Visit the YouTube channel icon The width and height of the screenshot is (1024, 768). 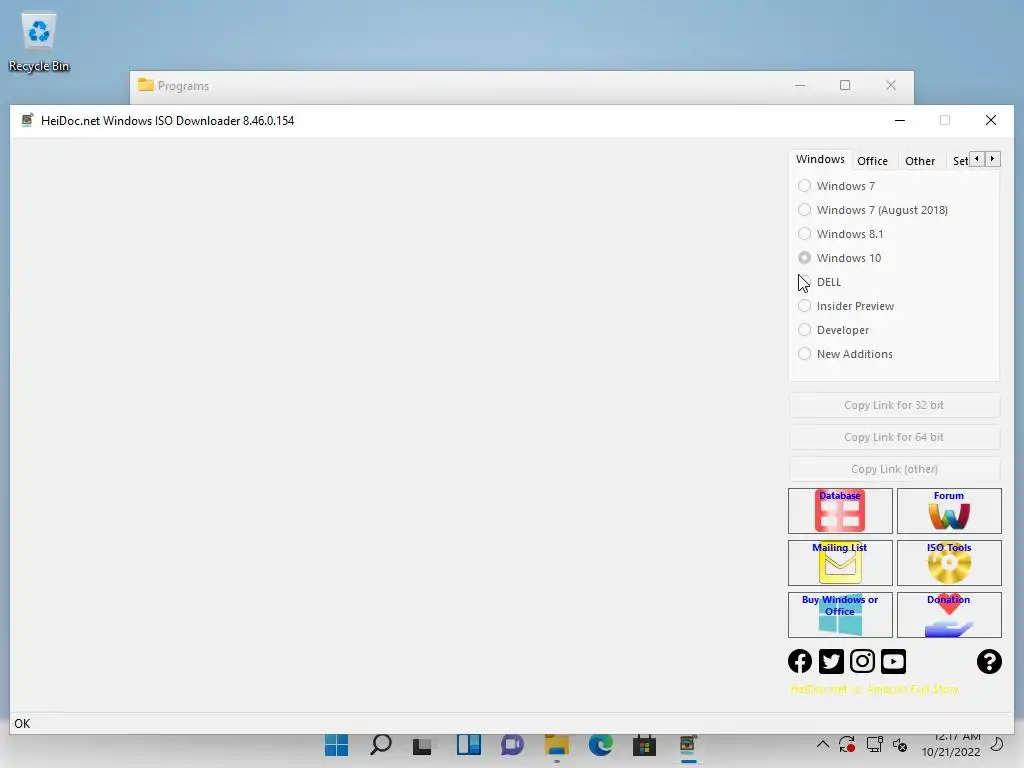(x=893, y=661)
